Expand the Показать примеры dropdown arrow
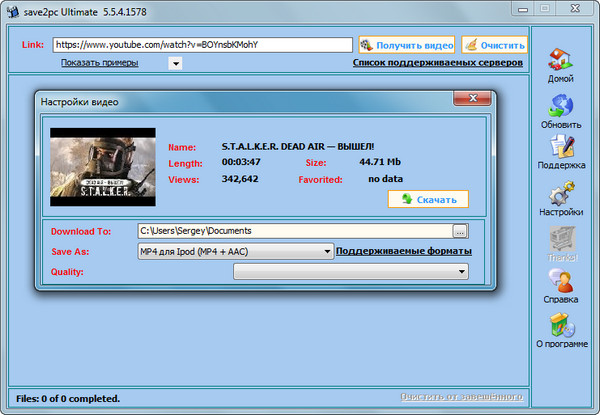 tap(175, 63)
